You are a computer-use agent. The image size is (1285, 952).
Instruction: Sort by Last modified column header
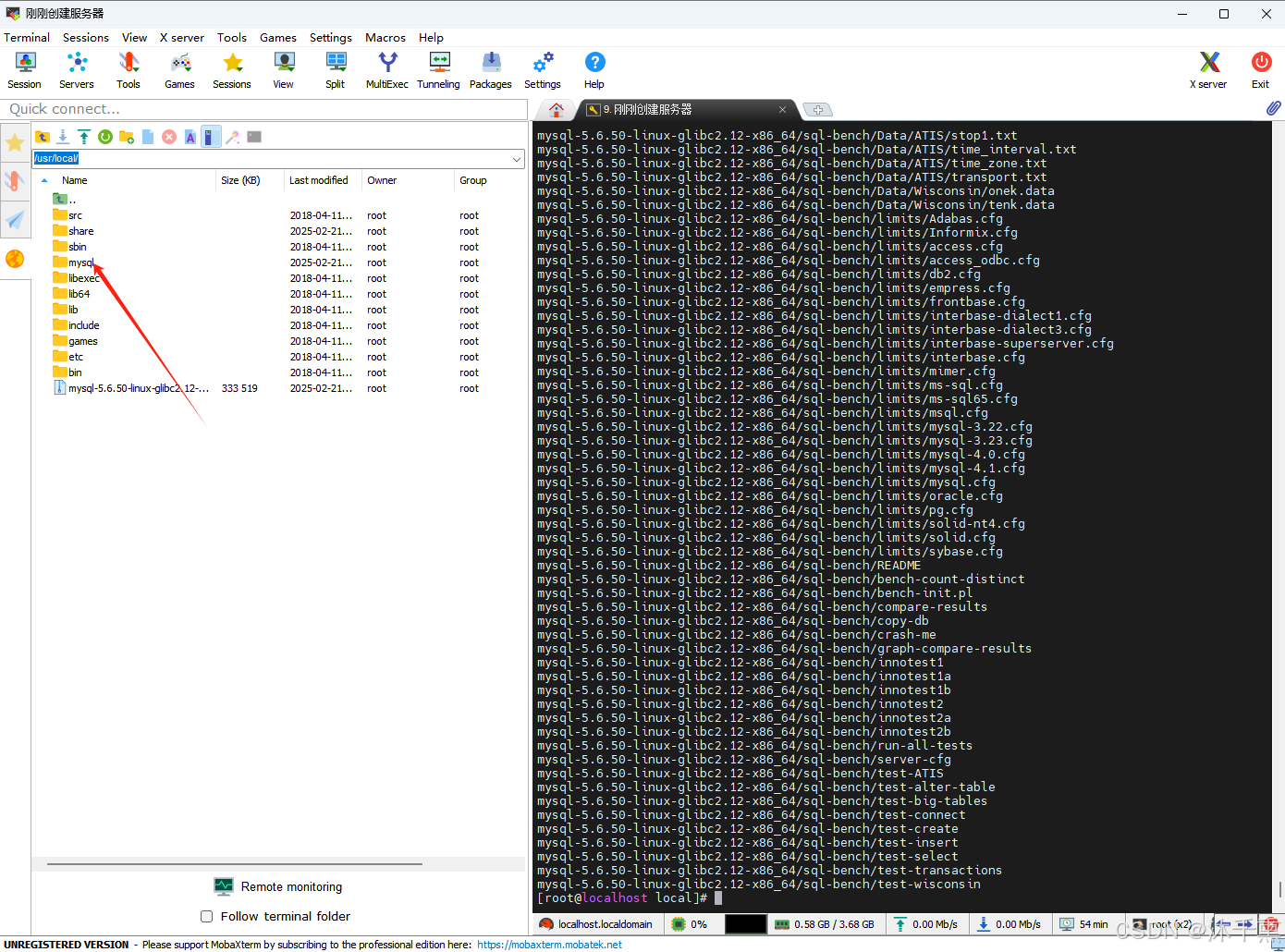pos(319,180)
